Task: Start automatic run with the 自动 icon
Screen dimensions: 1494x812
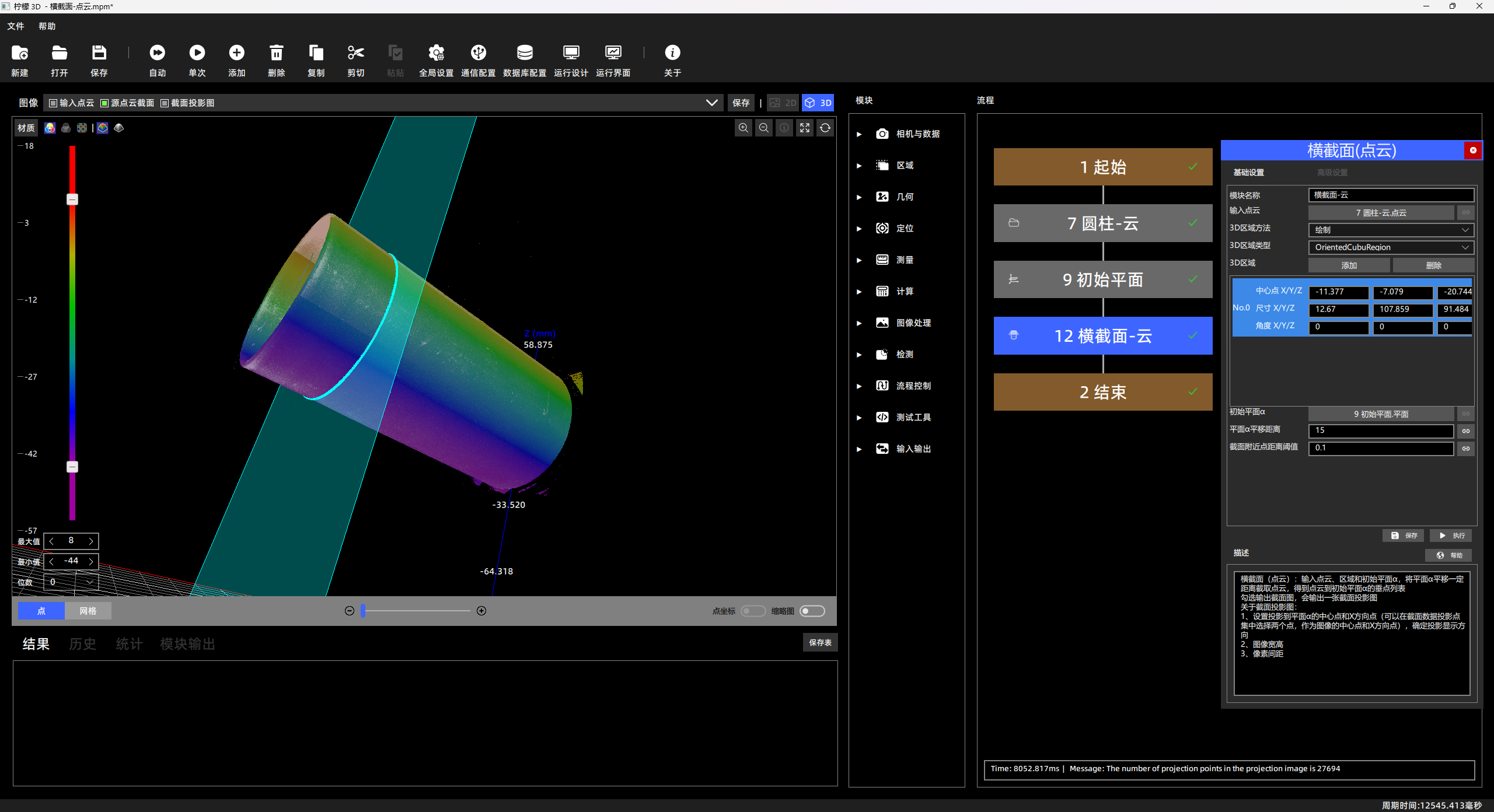Action: pyautogui.click(x=158, y=53)
